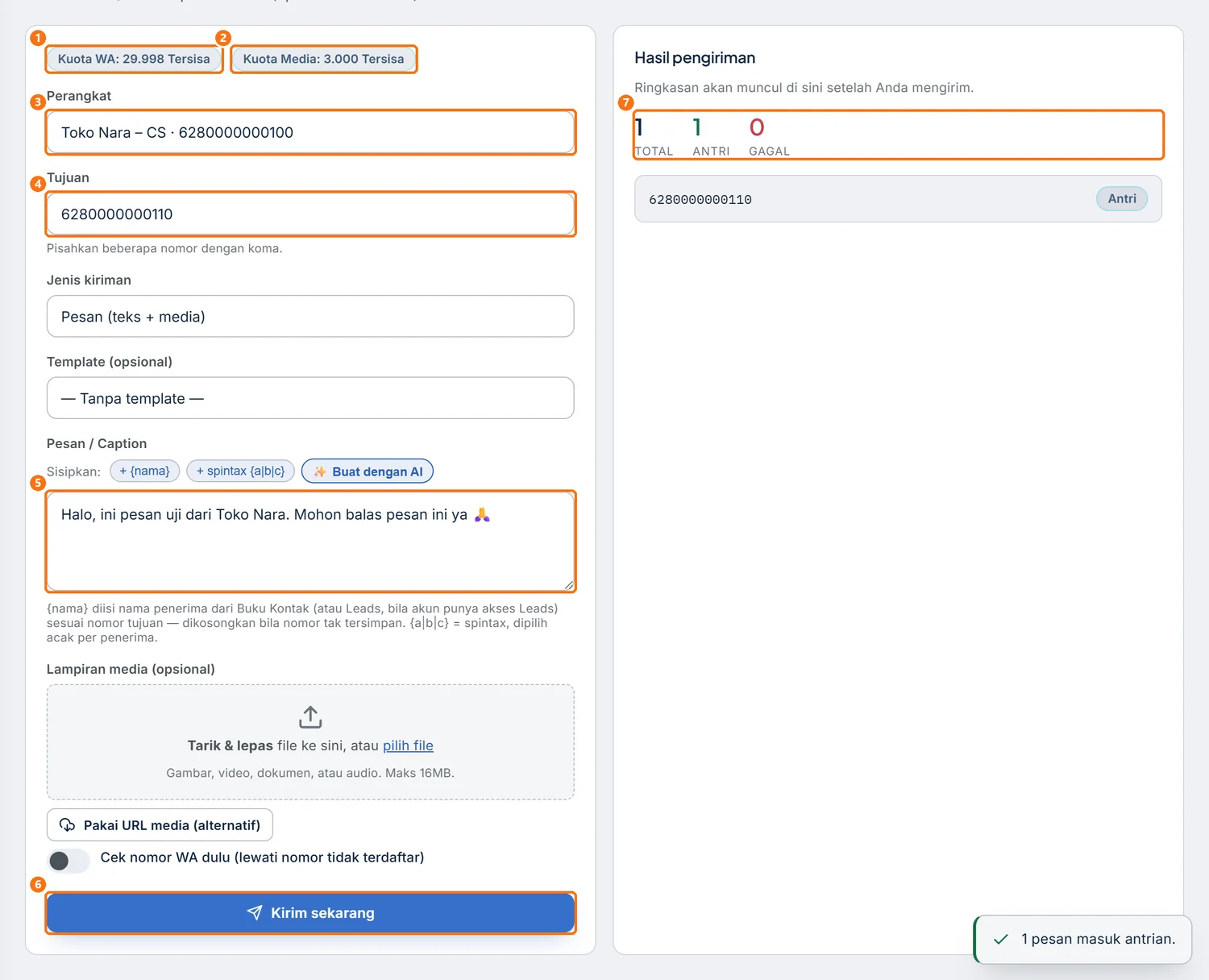Open the Perangkat device dropdown
The height and width of the screenshot is (980, 1209).
tap(310, 132)
